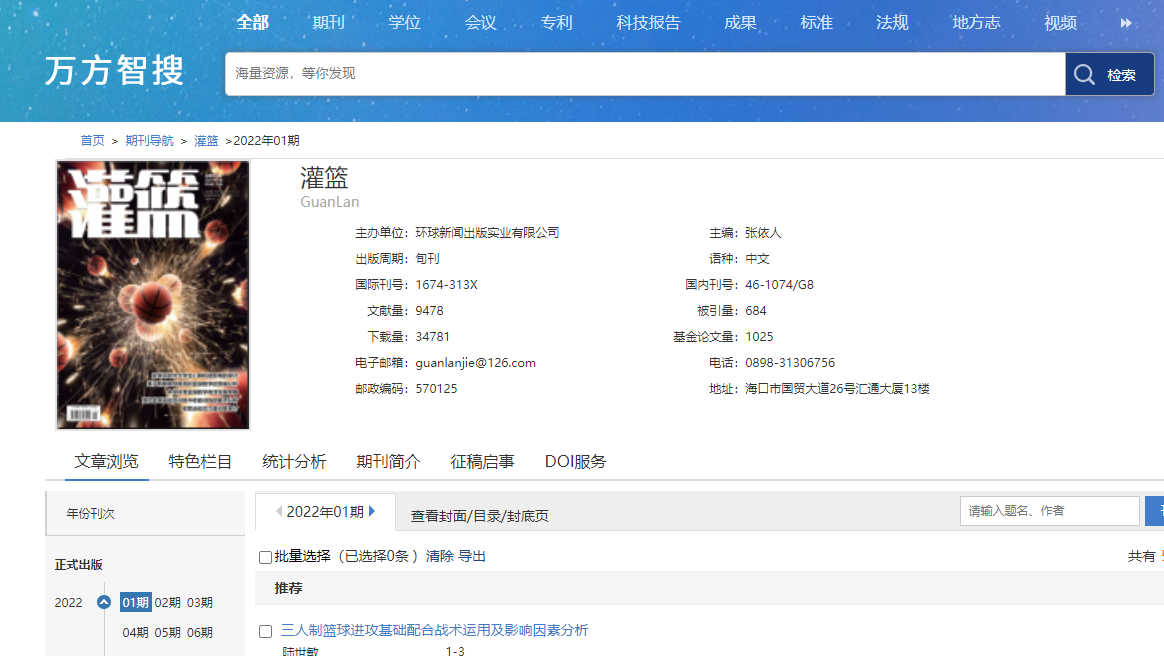Click the 首页 breadcrumb link
This screenshot has height=656, width=1164.
pos(92,140)
